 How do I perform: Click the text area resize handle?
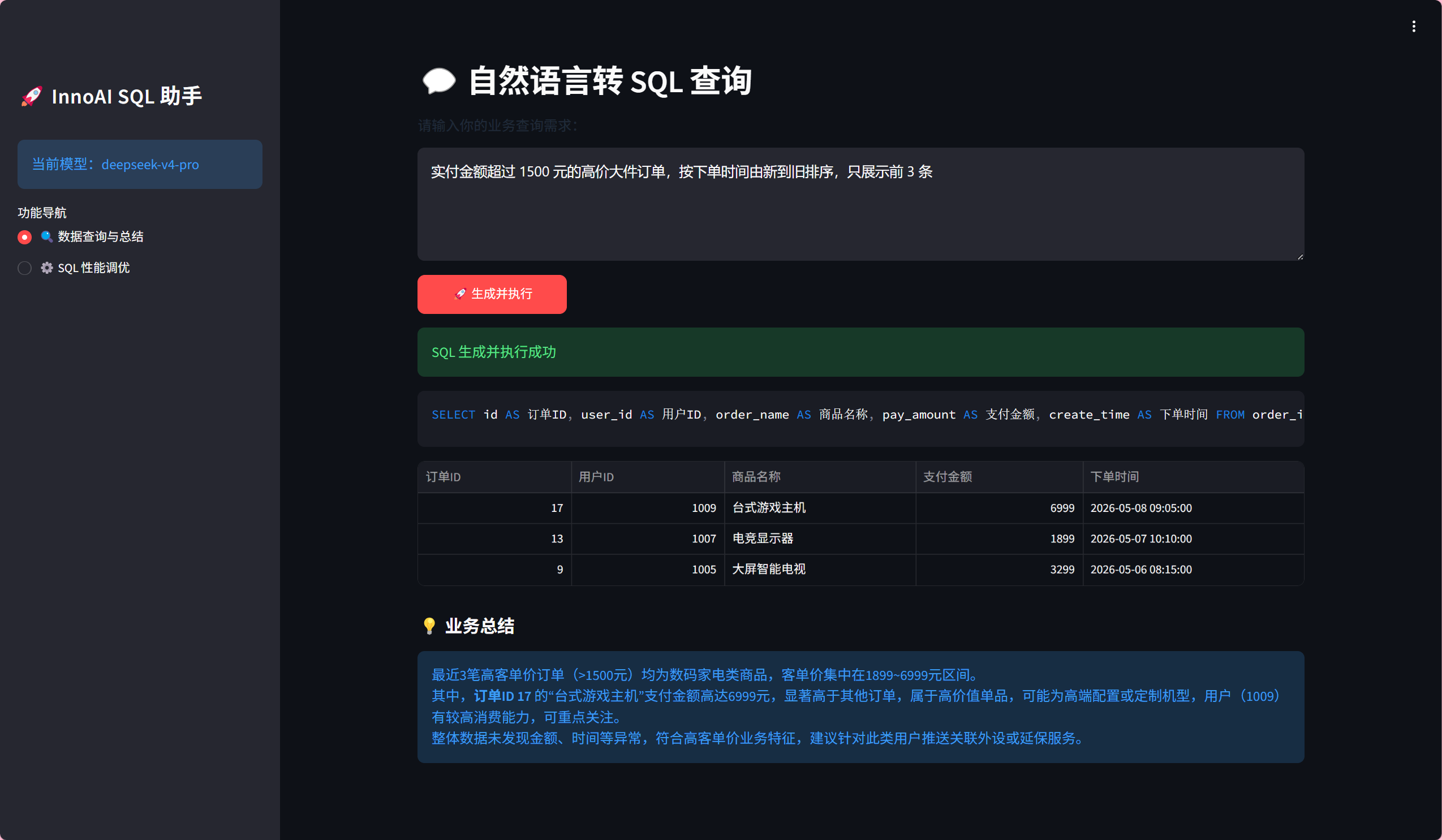(x=1300, y=256)
